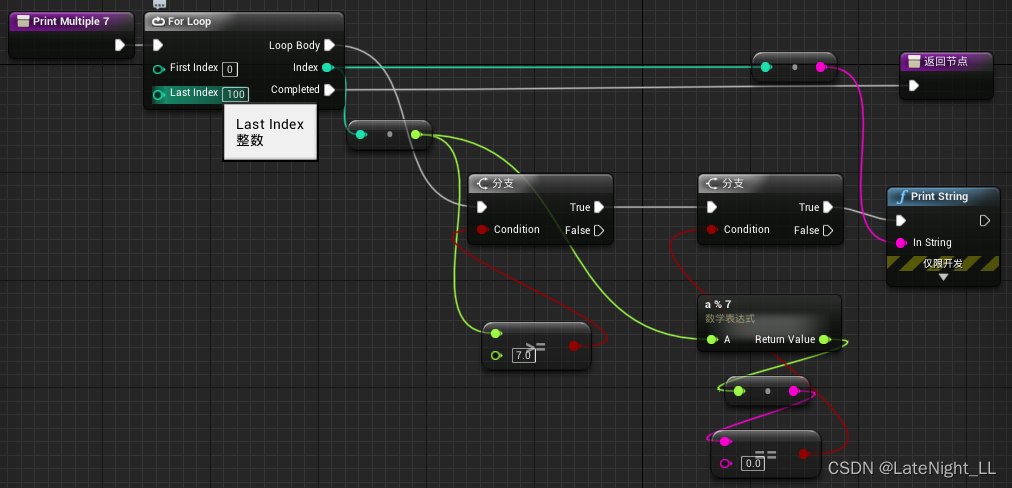The width and height of the screenshot is (1012, 488).
Task: Select the Print Multiple 7 node title
Action: pyautogui.click(x=71, y=21)
